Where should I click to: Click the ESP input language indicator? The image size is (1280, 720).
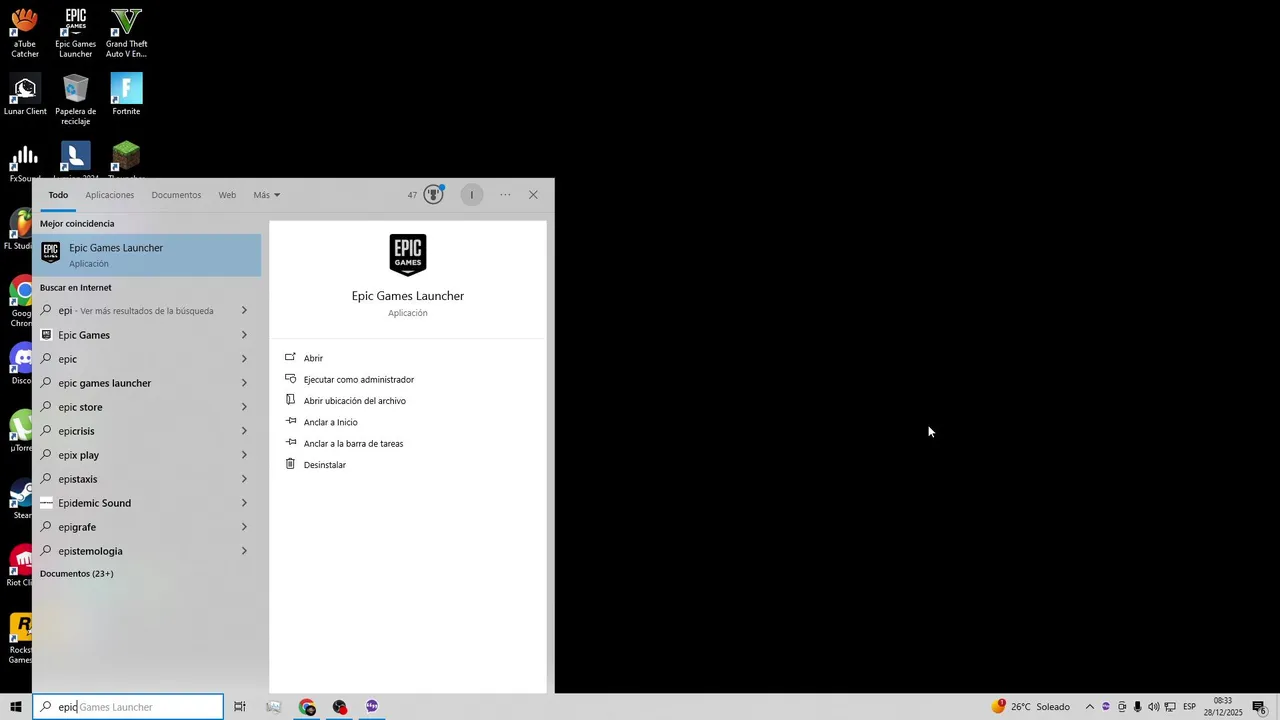pyautogui.click(x=1189, y=707)
